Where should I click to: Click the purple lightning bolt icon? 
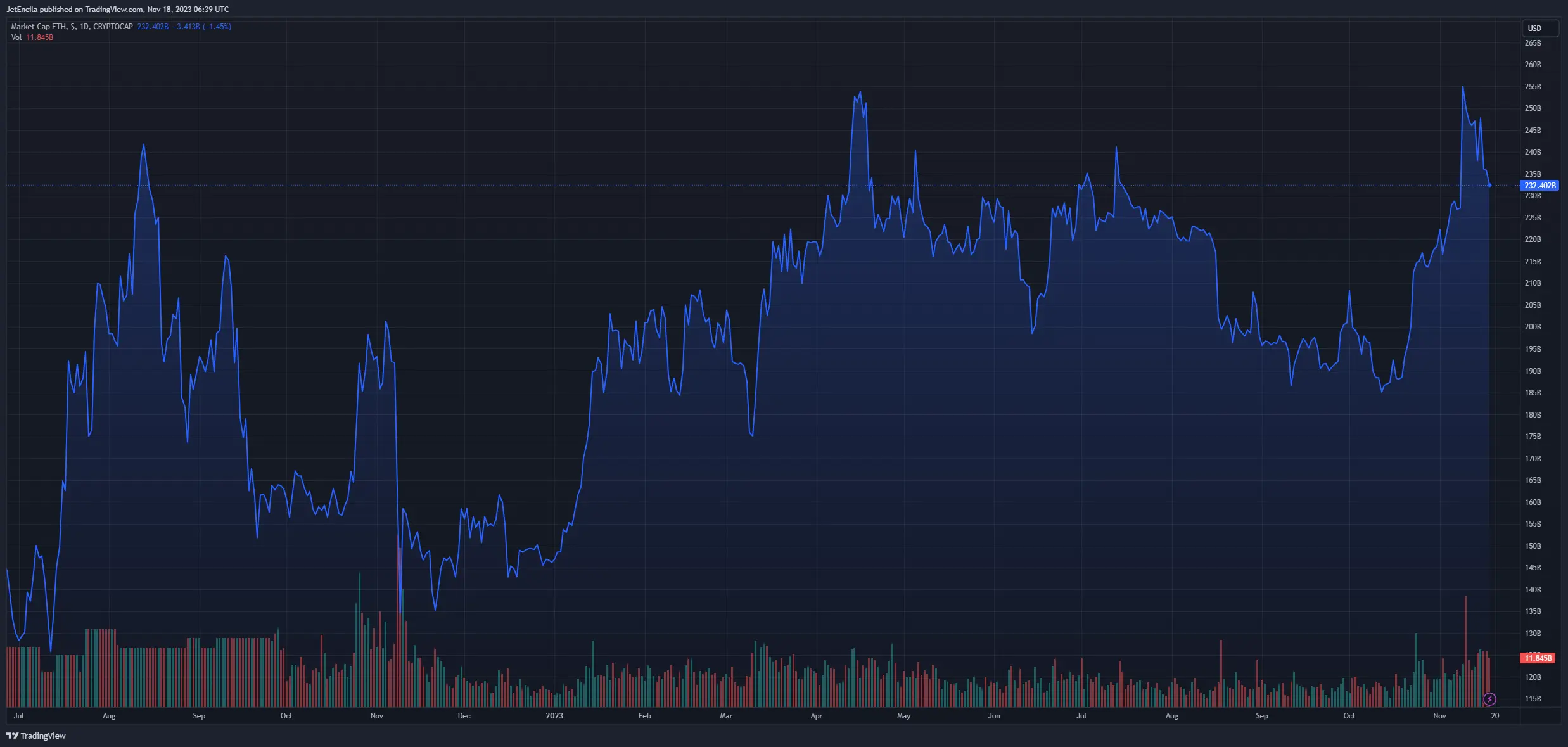1489,699
